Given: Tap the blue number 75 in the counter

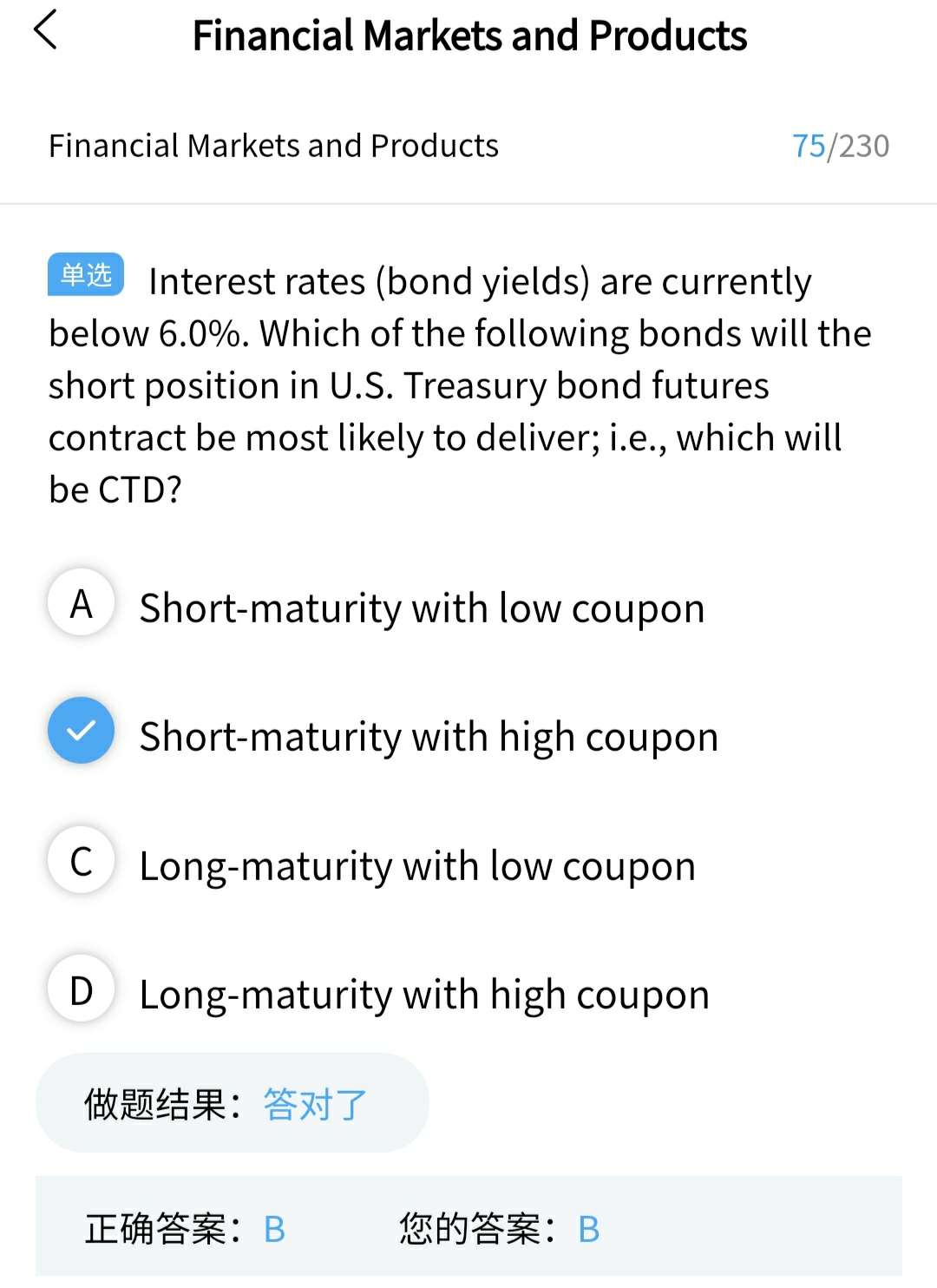Looking at the screenshot, I should [809, 146].
